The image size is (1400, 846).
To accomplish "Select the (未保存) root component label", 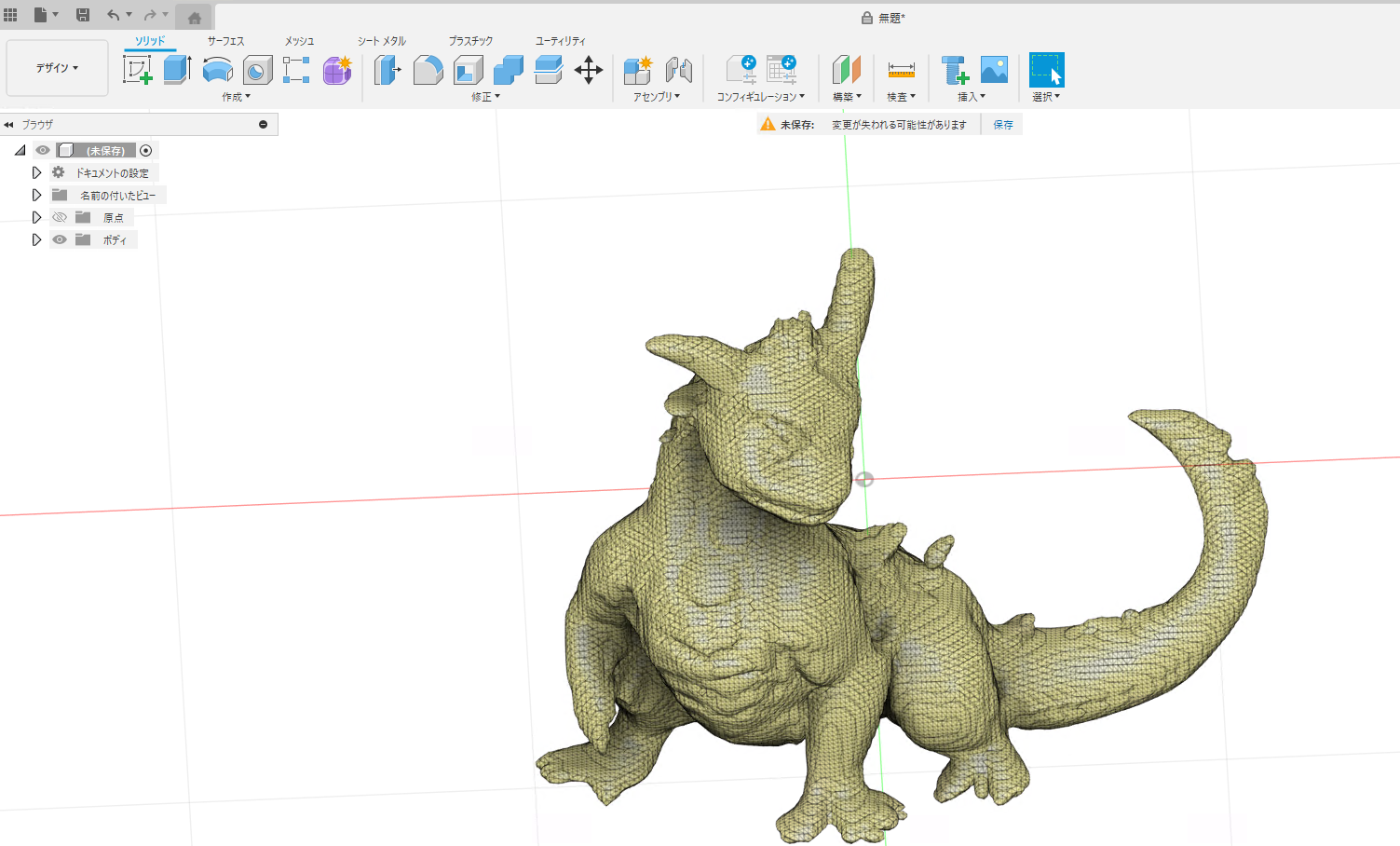I will tap(105, 150).
